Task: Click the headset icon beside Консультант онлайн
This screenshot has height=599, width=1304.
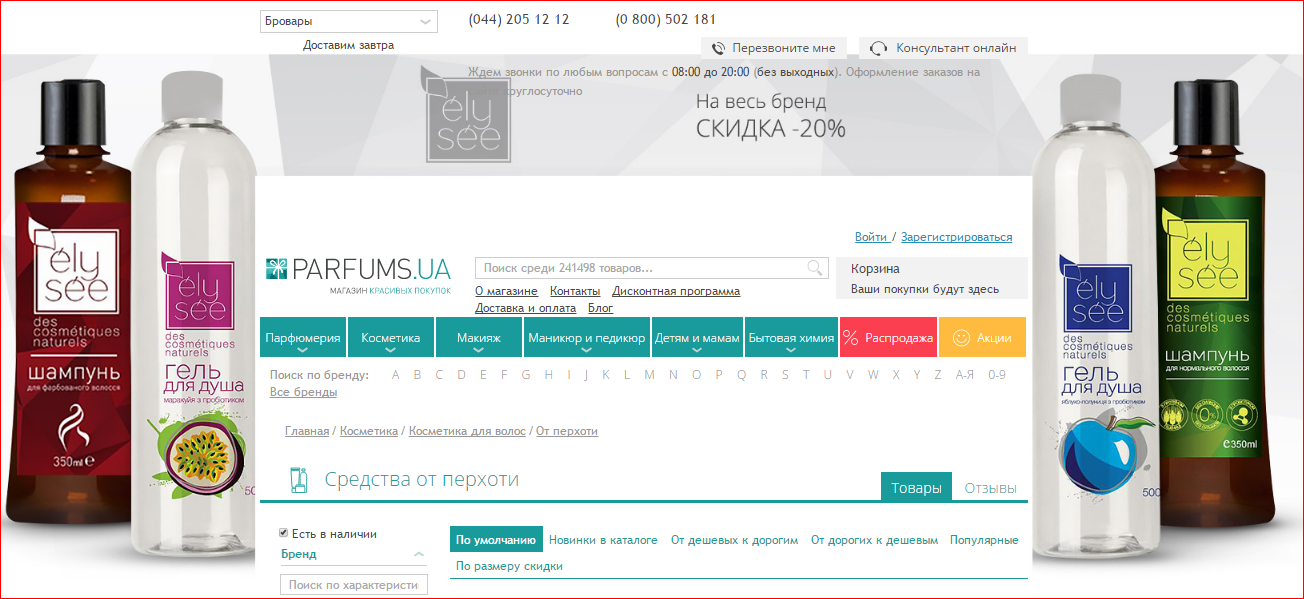Action: pos(879,48)
